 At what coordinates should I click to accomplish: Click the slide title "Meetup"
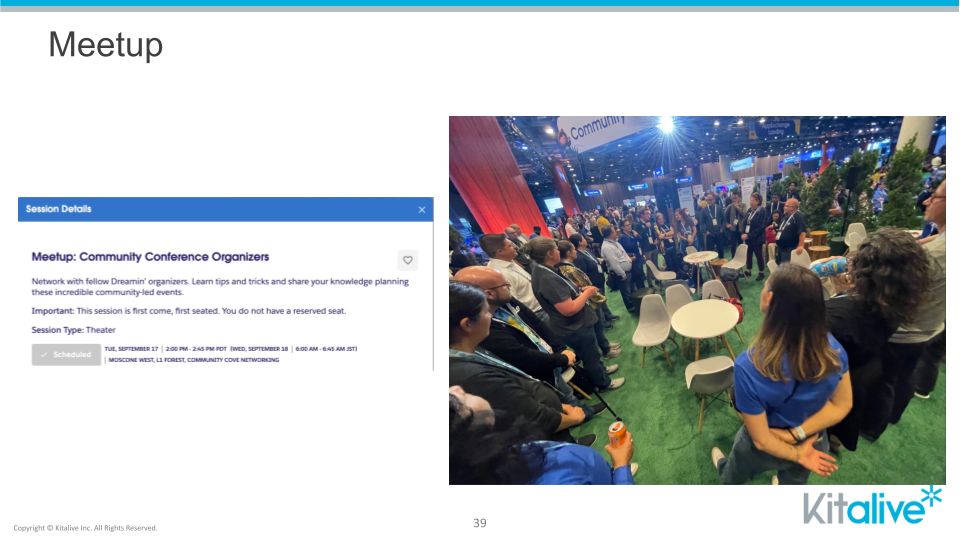tap(106, 45)
